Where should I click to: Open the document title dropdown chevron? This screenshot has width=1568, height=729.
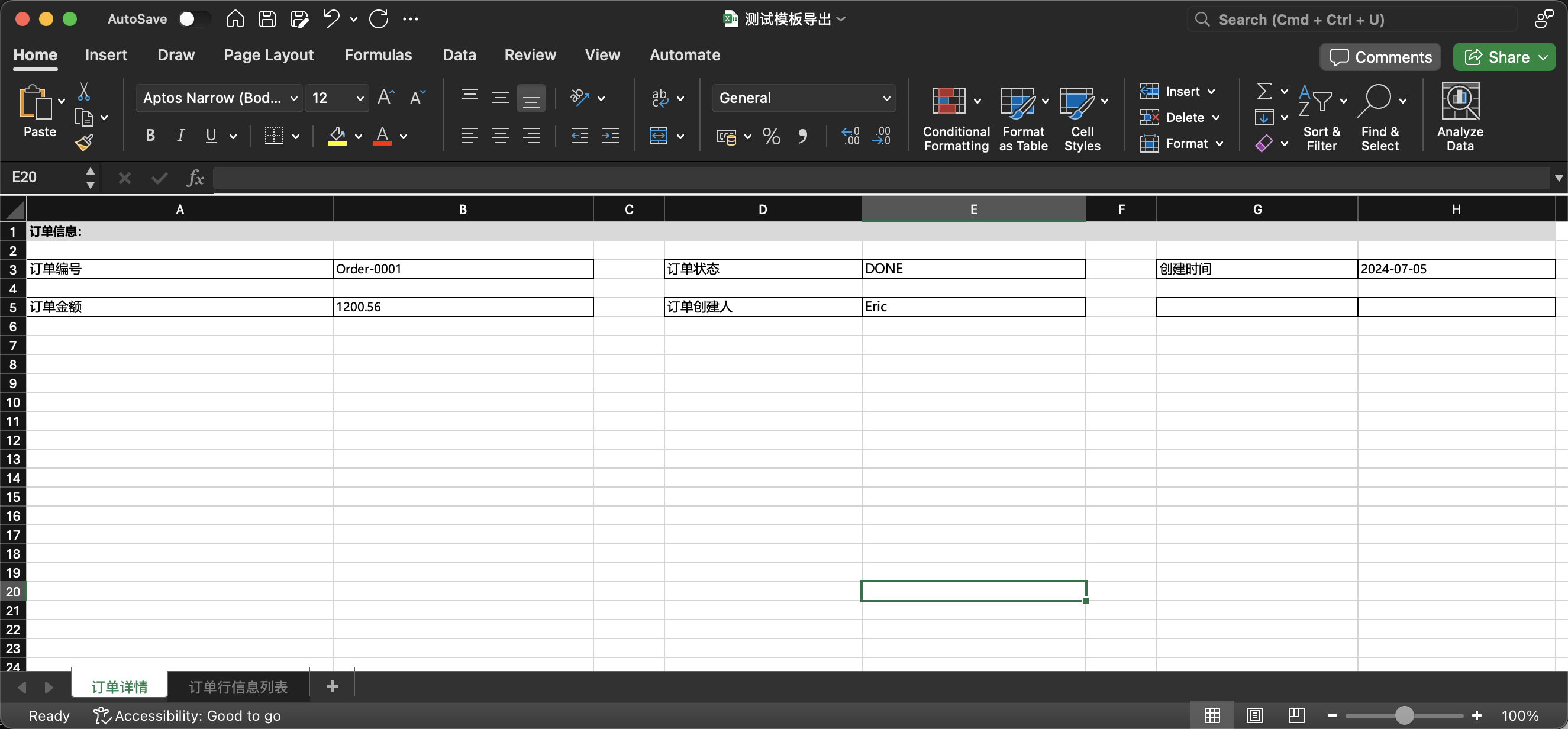[841, 20]
